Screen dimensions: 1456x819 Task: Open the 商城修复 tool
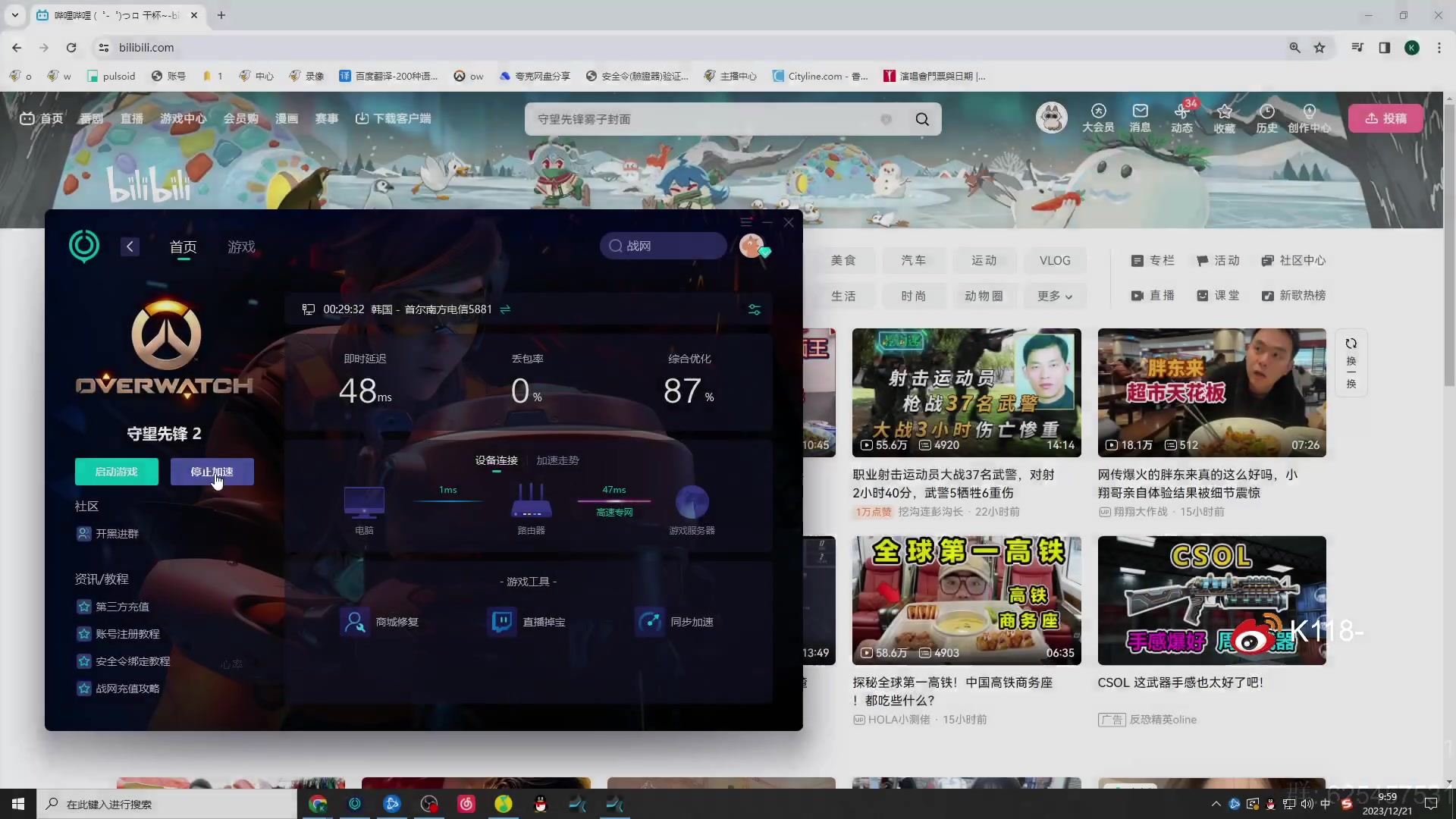(379, 622)
